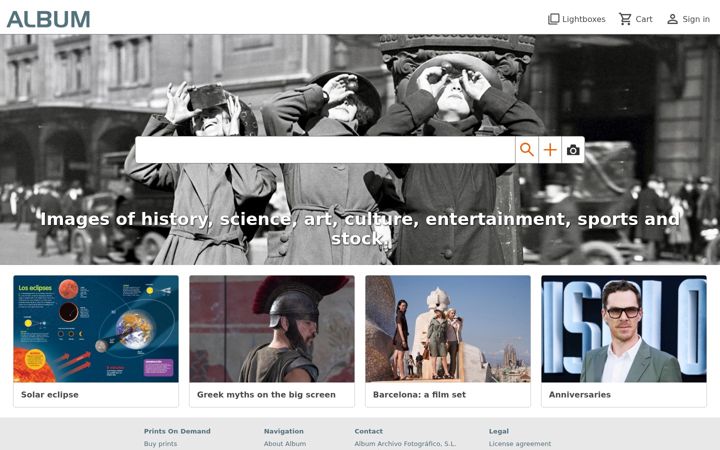The width and height of the screenshot is (720, 450).
Task: Click the ALBUM logo
Action: (x=48, y=19)
